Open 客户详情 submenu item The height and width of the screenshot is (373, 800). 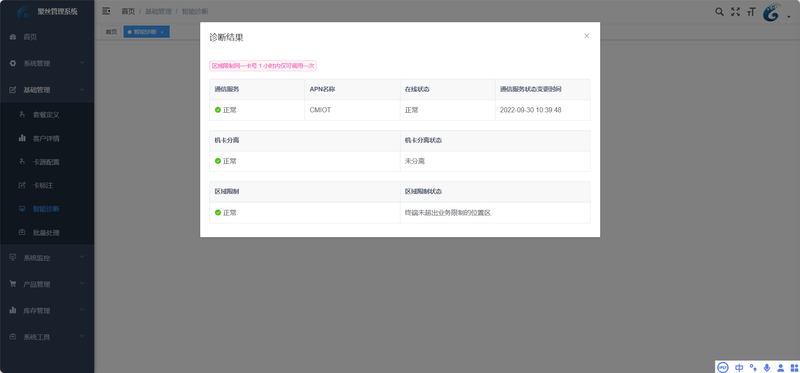point(47,138)
